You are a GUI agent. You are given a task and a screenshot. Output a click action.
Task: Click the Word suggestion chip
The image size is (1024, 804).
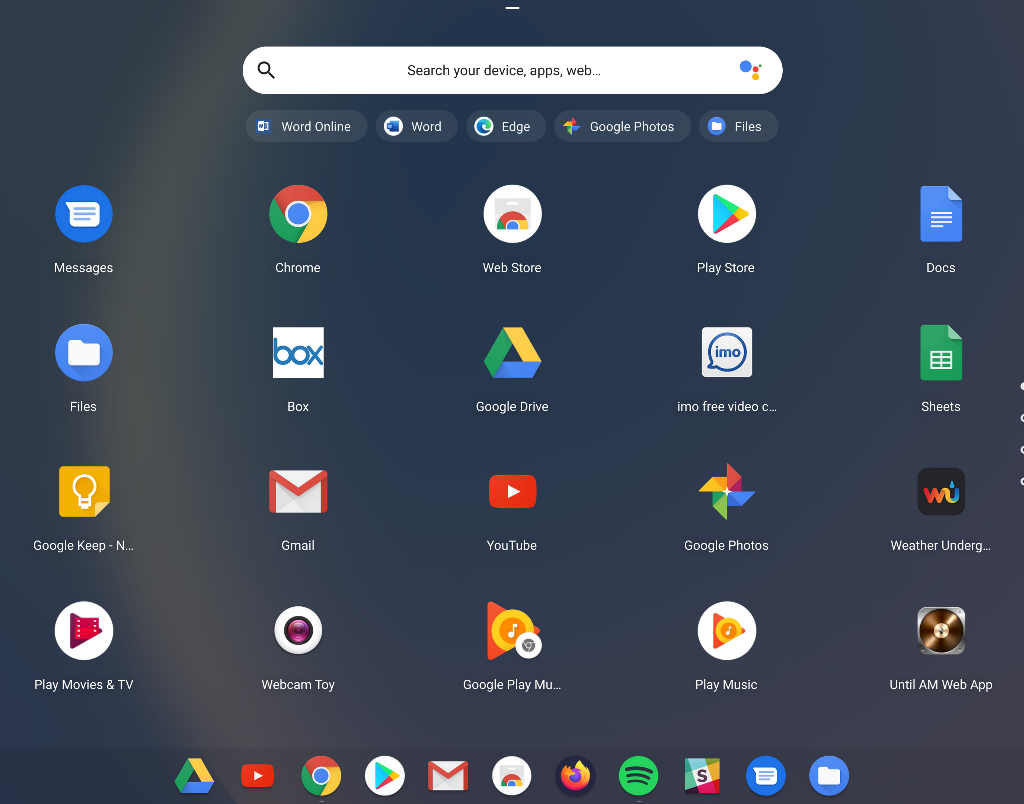point(416,126)
